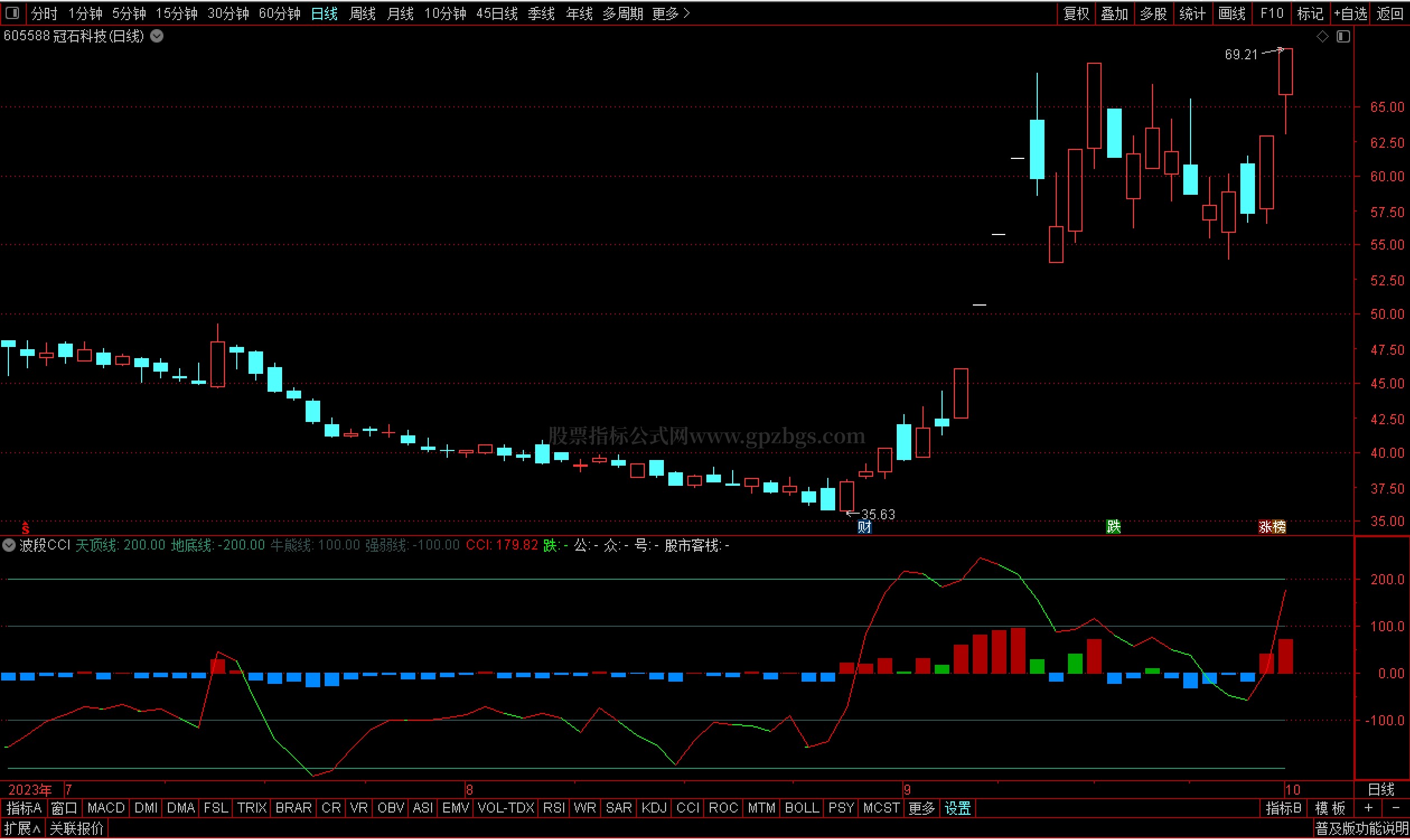
Task: Select the 年线 period tab
Action: [579, 13]
